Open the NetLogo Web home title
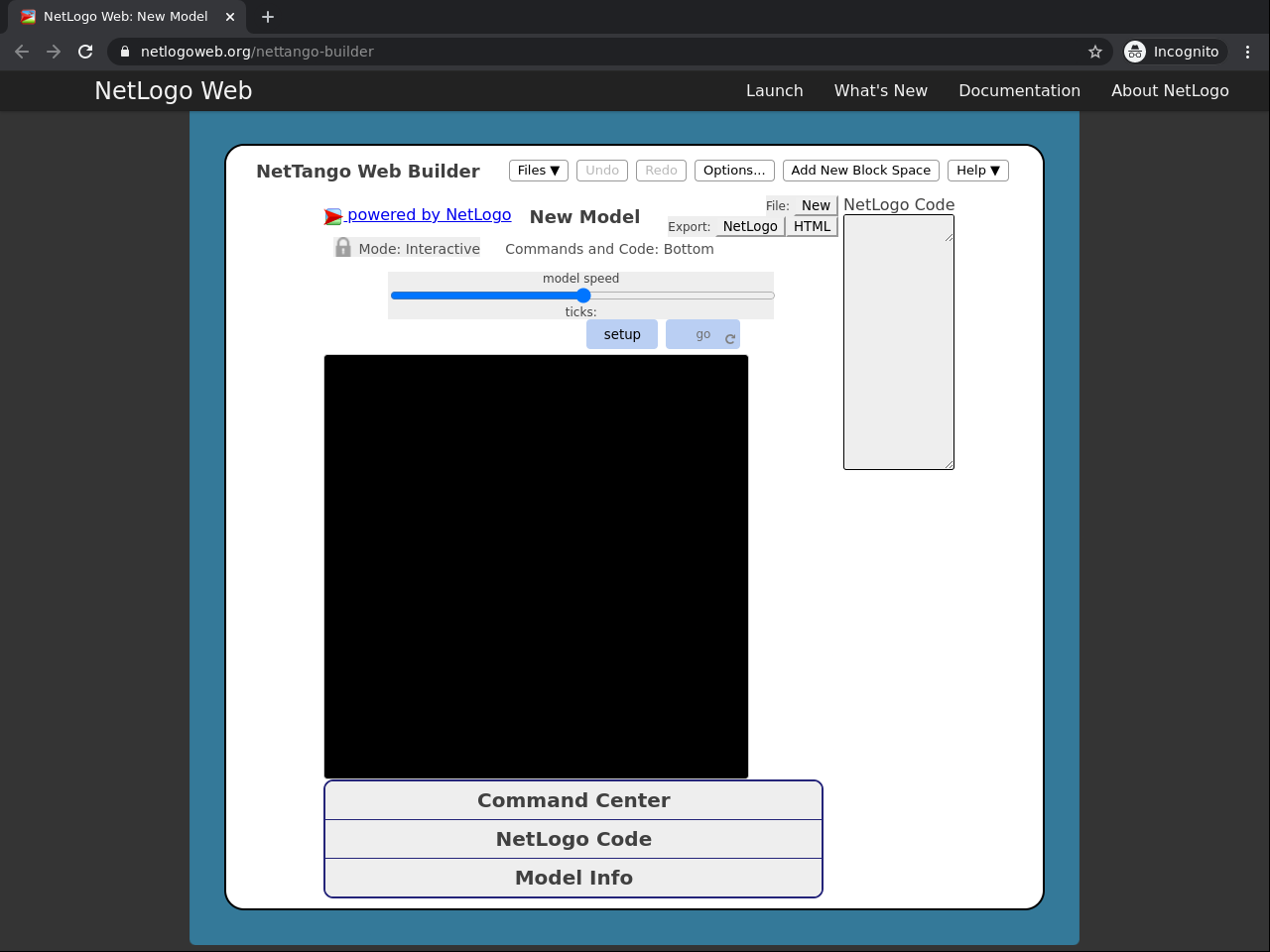The image size is (1270, 952). 174,90
